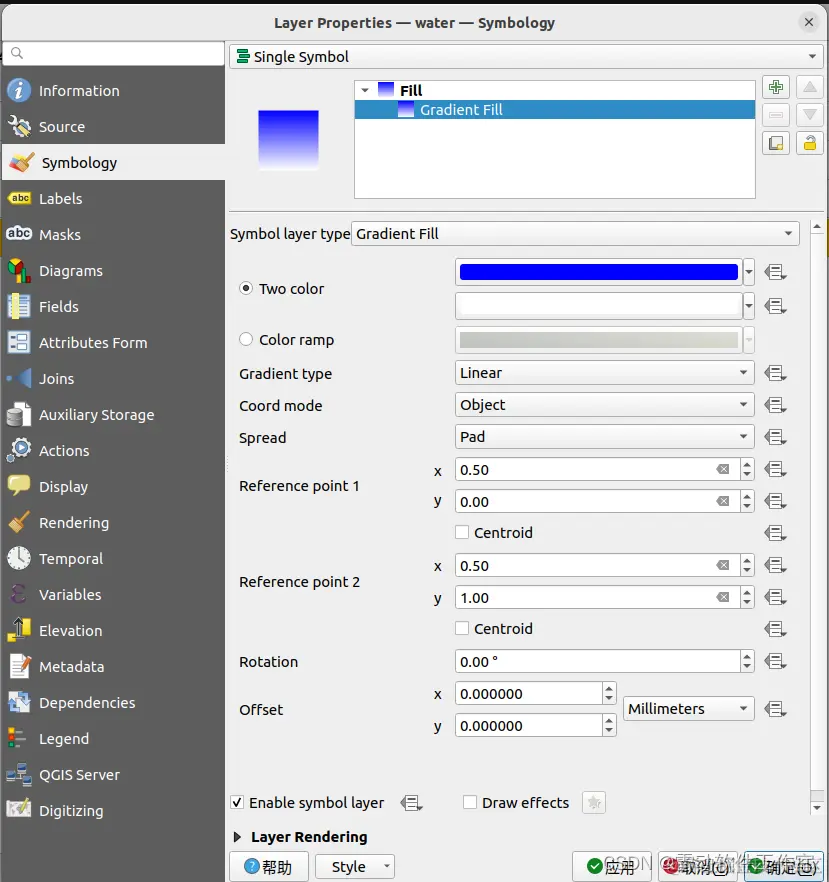
Task: Clear the Reference point 1 x value
Action: point(723,470)
